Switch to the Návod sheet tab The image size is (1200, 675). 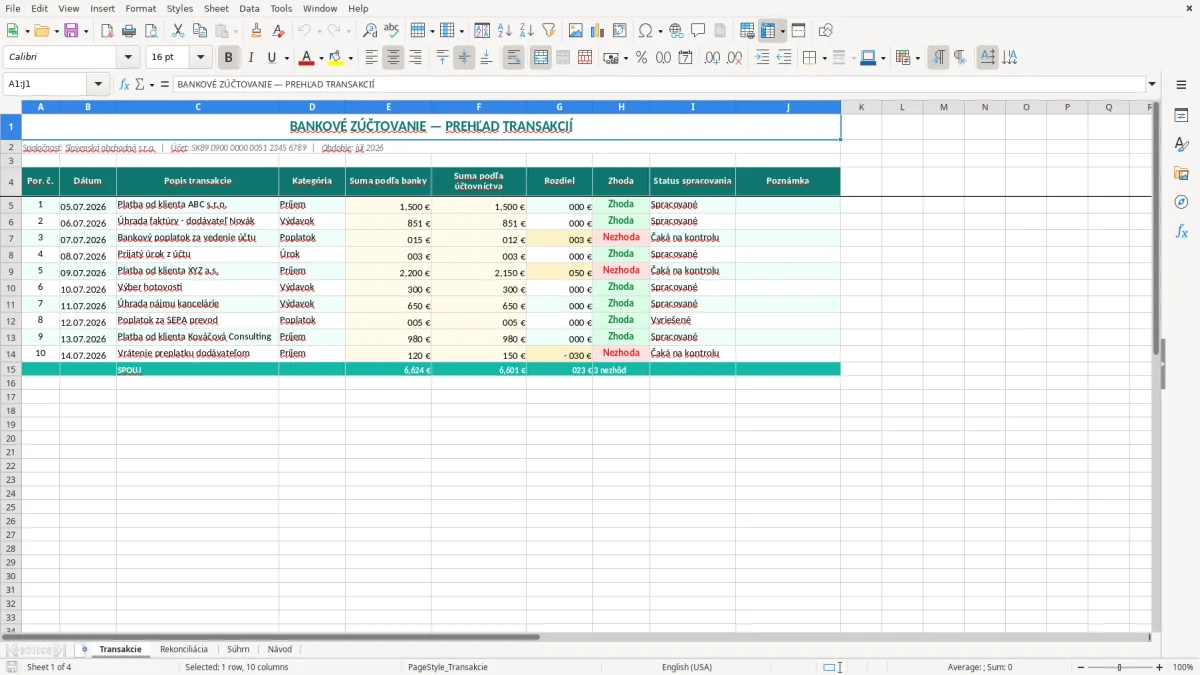click(x=280, y=649)
